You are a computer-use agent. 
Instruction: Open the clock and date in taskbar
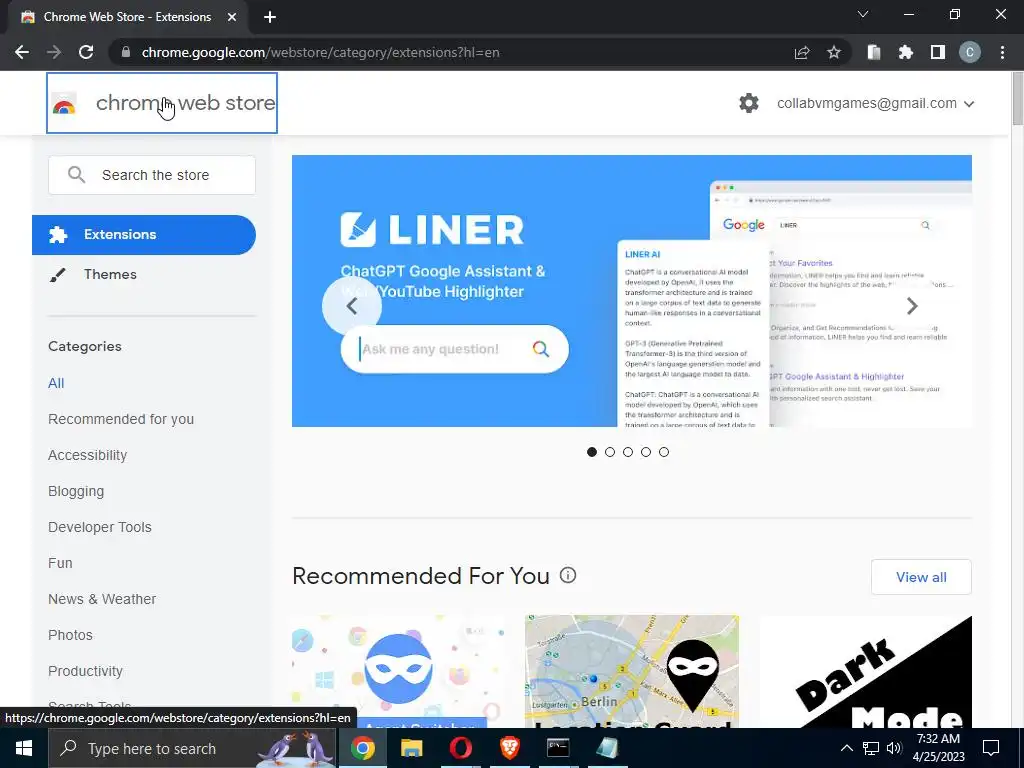click(938, 748)
